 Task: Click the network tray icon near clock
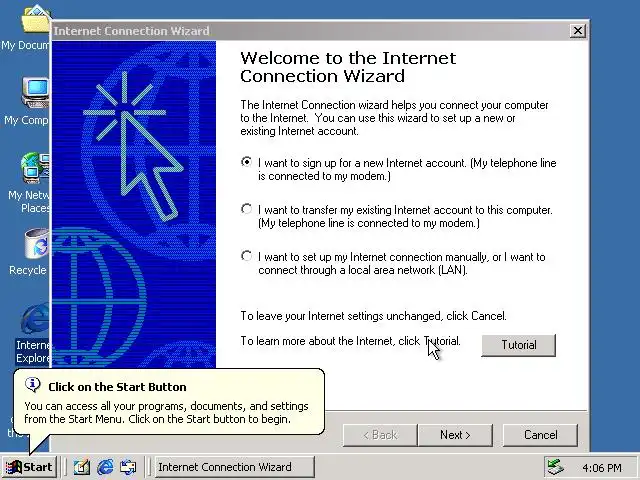[x=556, y=467]
